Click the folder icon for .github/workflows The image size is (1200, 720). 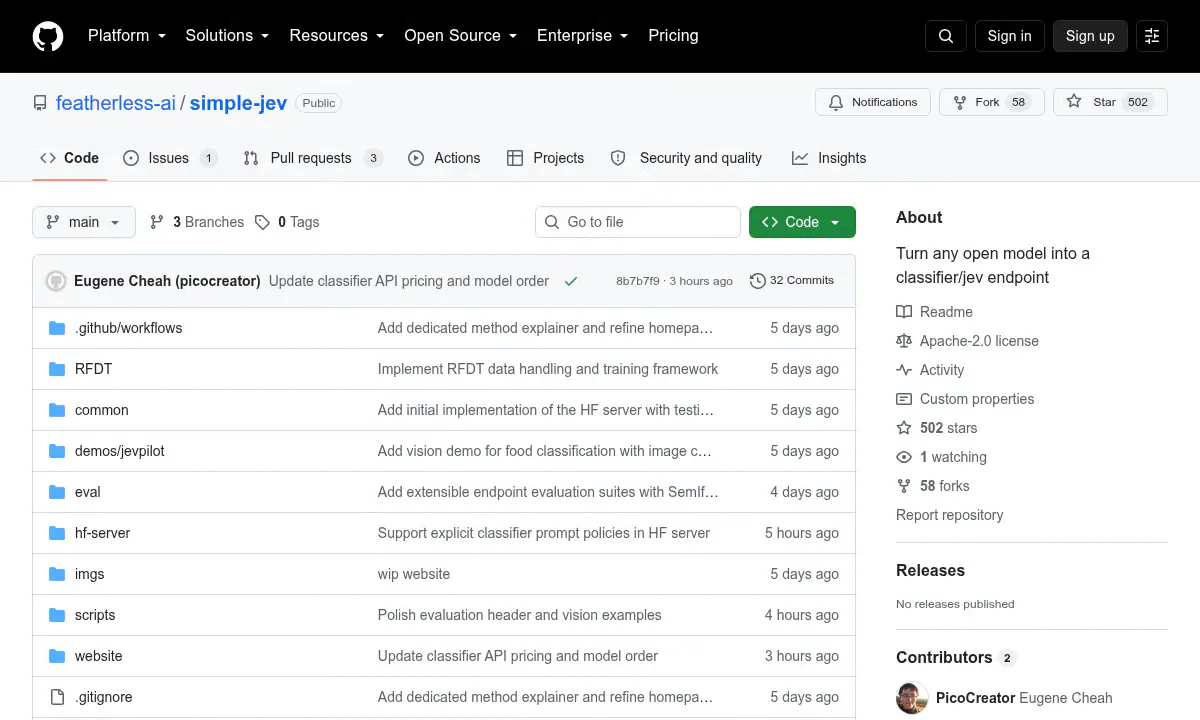[x=57, y=328]
